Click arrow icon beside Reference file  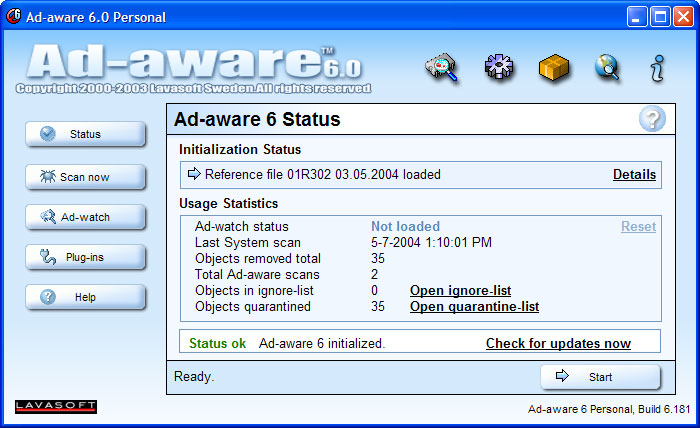194,174
